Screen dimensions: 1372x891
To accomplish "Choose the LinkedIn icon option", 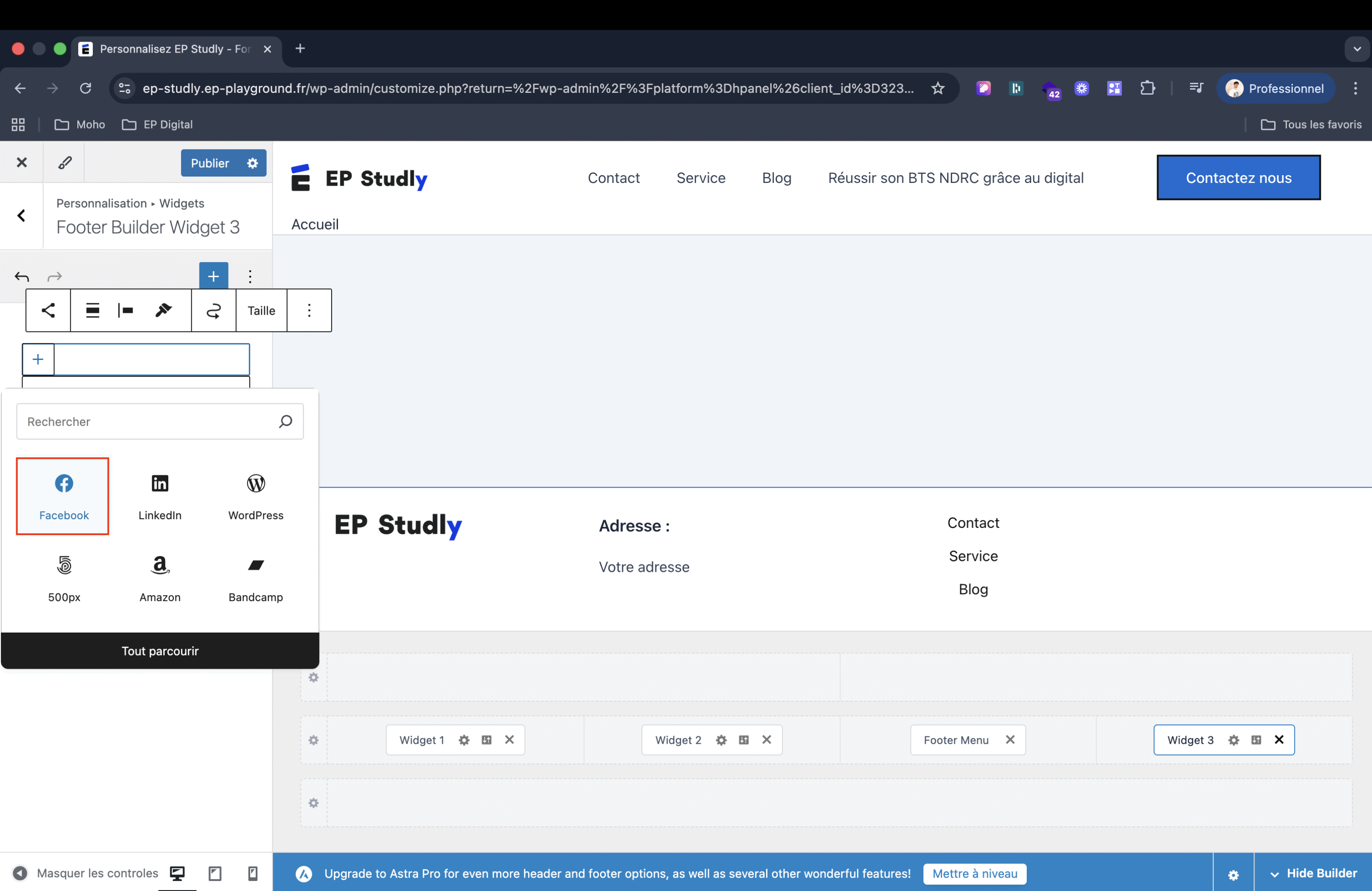I will pos(160,496).
